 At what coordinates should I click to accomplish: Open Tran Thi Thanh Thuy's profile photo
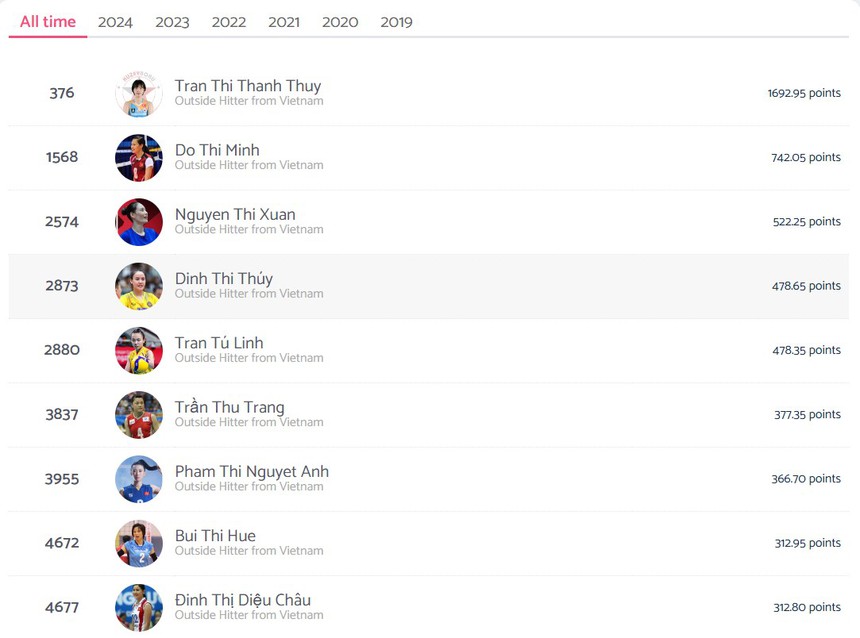click(x=139, y=94)
